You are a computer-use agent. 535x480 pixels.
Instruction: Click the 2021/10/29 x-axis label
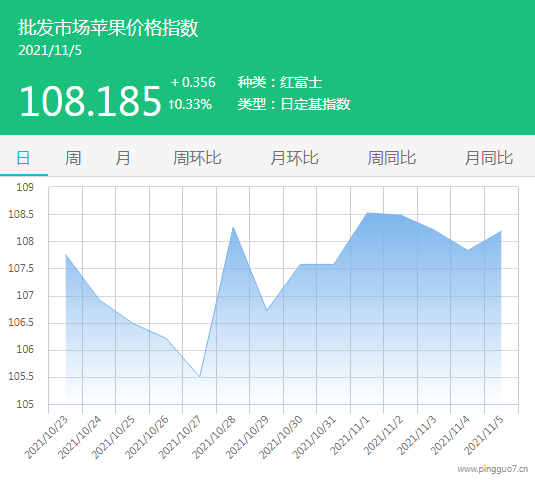coord(247,437)
